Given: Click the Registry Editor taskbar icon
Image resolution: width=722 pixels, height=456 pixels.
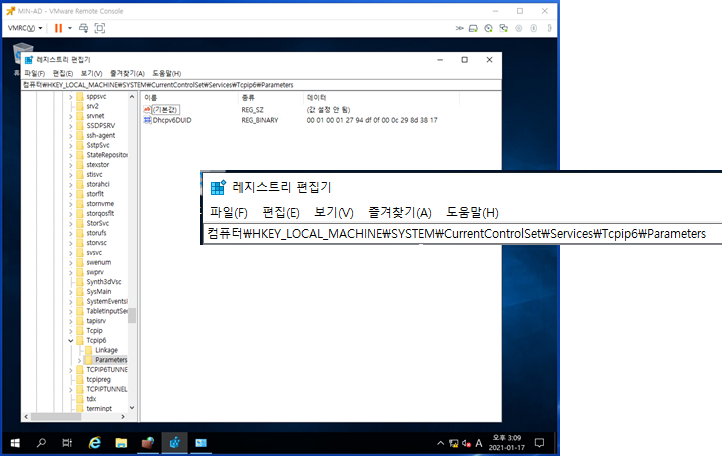Looking at the screenshot, I should click(x=175, y=443).
